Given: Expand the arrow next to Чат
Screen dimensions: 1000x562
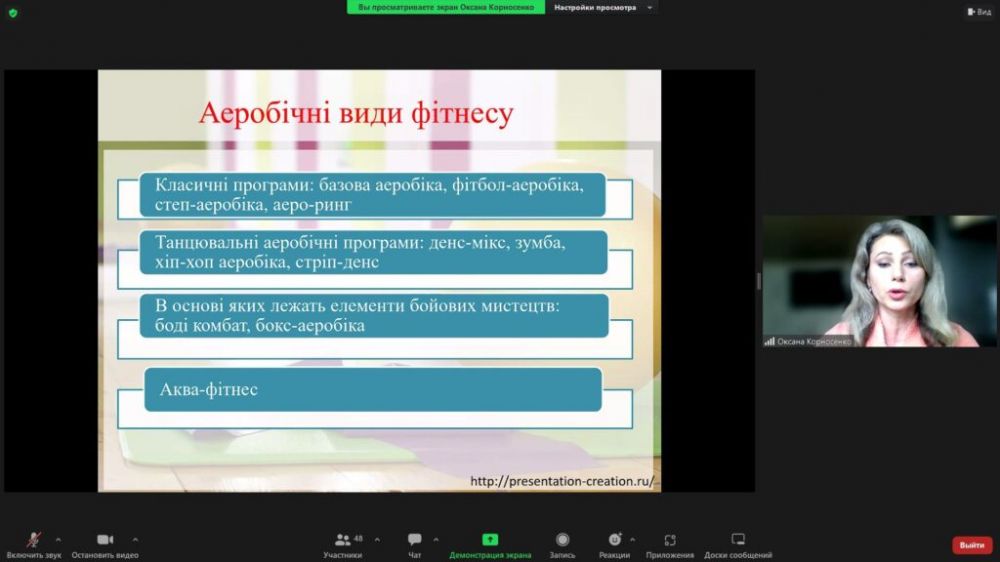Looking at the screenshot, I should (x=436, y=539).
